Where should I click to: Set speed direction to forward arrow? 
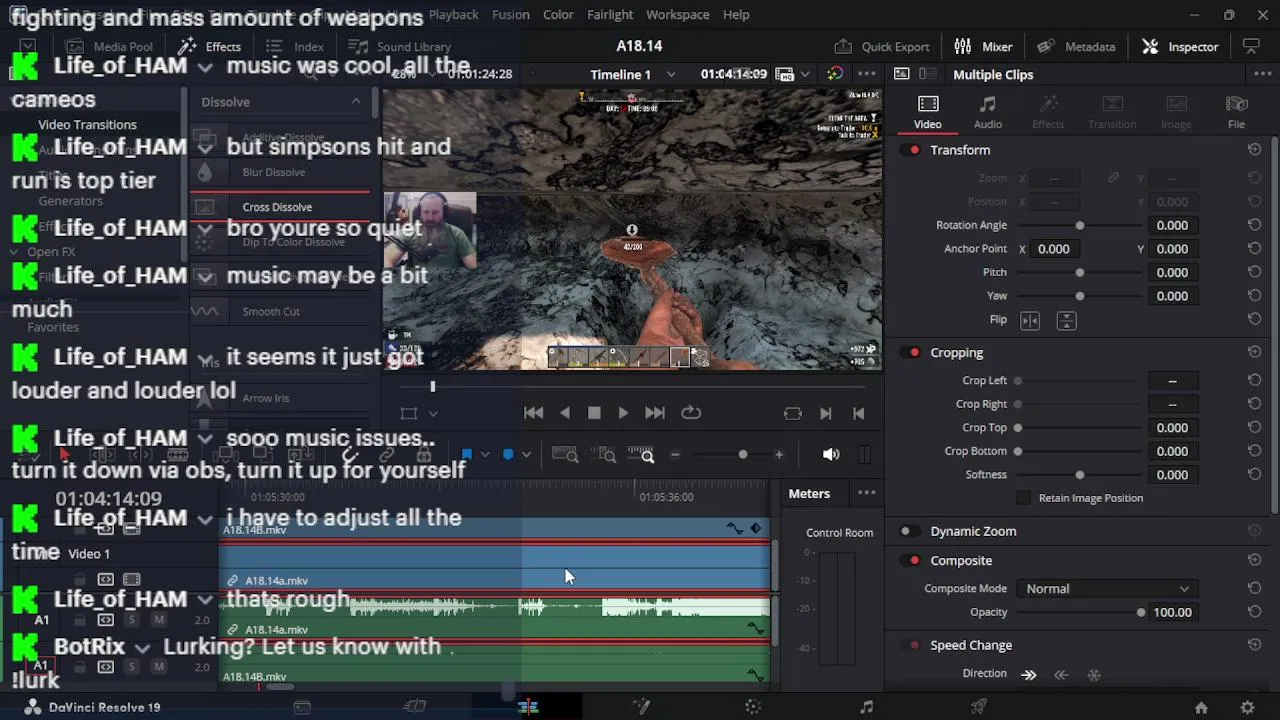coord(1029,674)
